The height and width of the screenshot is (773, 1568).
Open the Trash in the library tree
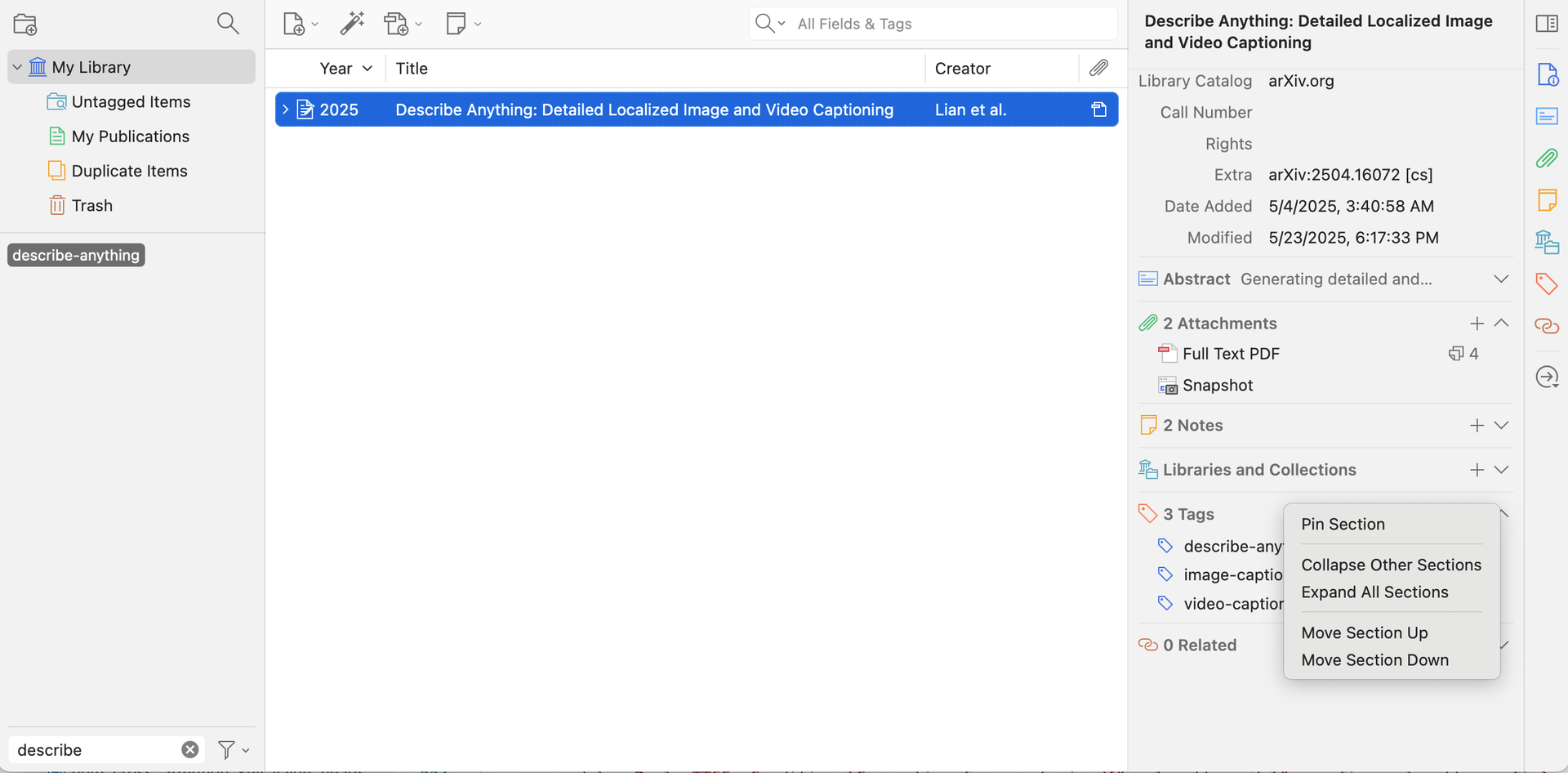tap(91, 206)
